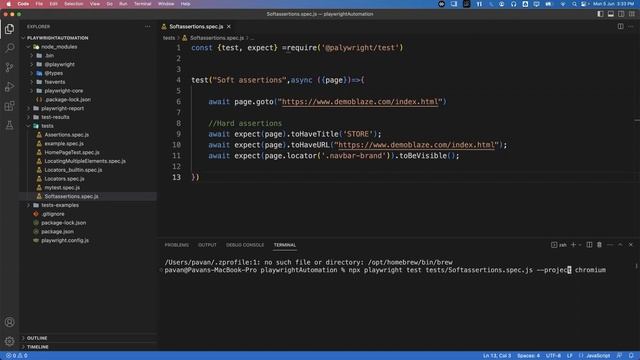Click feedback icon in status bar
Image resolution: width=640 pixels, height=360 pixels.
(620, 356)
